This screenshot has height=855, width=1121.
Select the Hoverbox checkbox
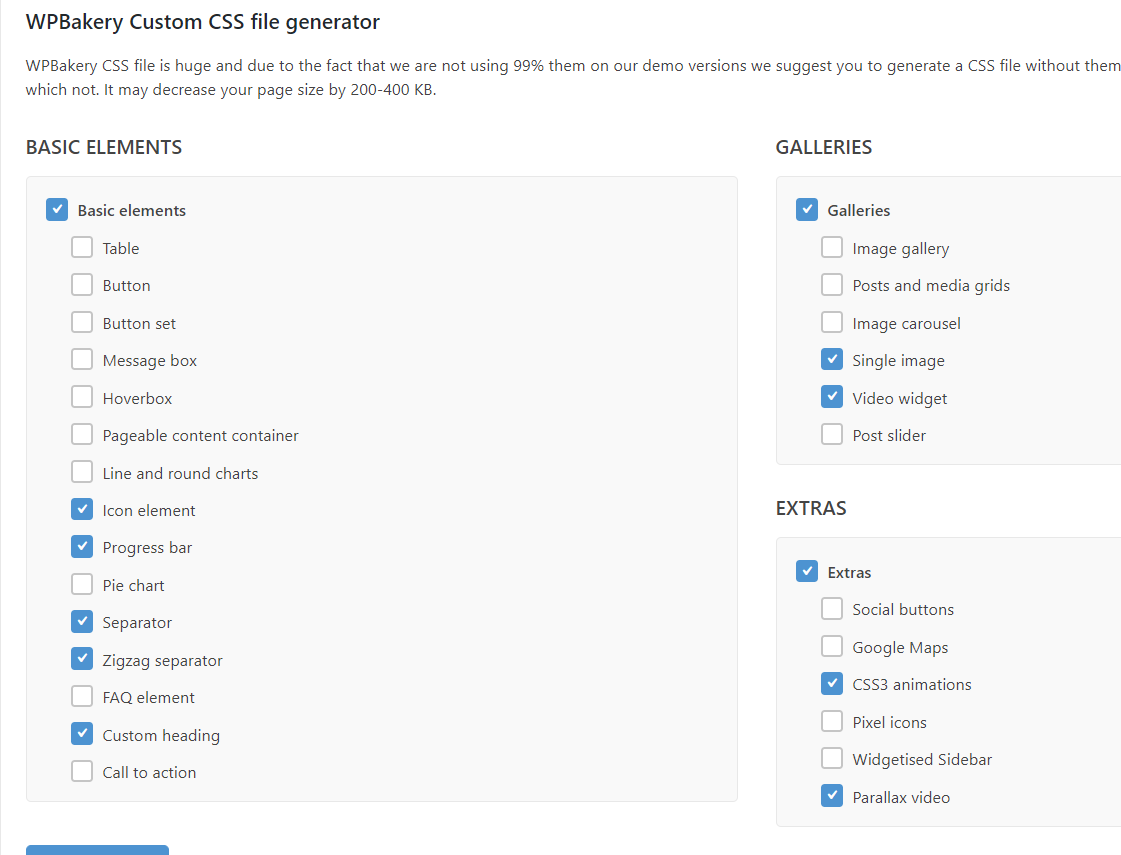(82, 398)
